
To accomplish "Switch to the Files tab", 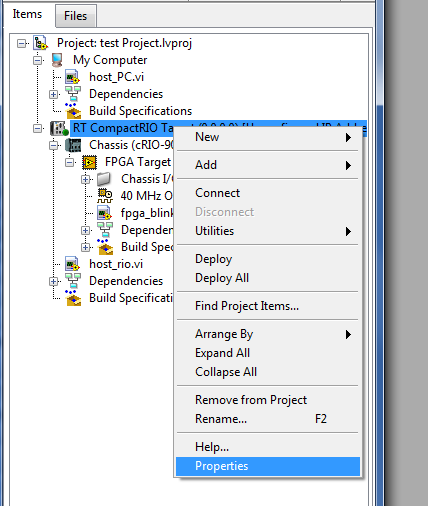I will (76, 16).
